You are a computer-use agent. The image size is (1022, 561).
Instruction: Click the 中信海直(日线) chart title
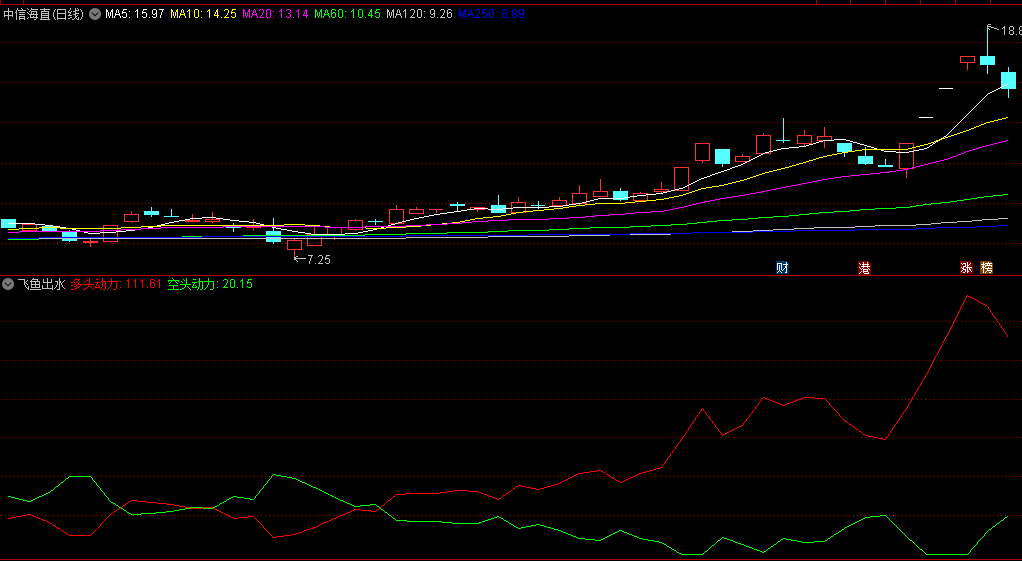(44, 14)
